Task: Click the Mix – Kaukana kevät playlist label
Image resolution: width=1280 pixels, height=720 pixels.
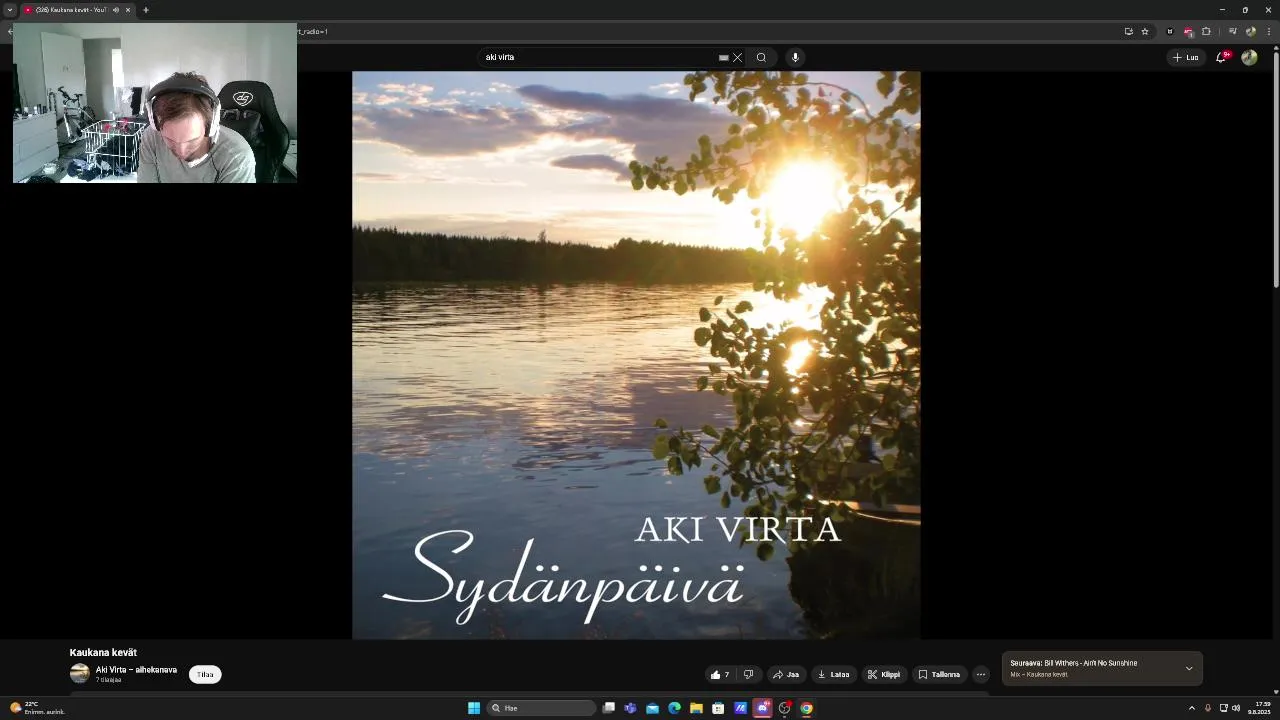Action: 1039,674
